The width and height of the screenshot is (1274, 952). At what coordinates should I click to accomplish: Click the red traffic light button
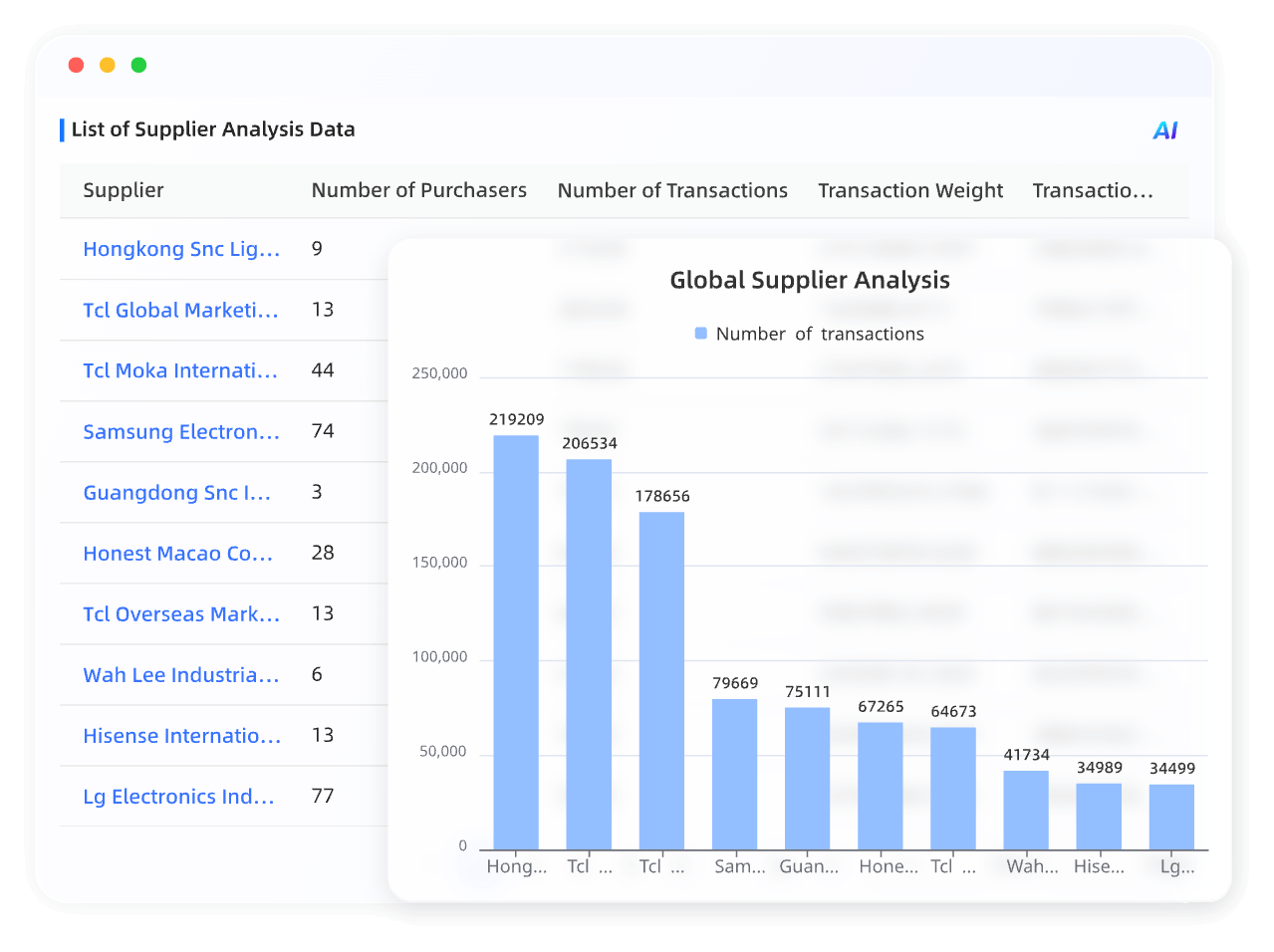(77, 64)
